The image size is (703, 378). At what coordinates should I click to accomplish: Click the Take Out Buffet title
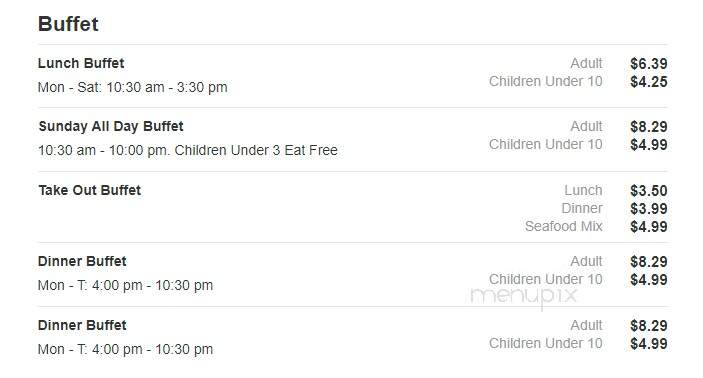tap(90, 190)
